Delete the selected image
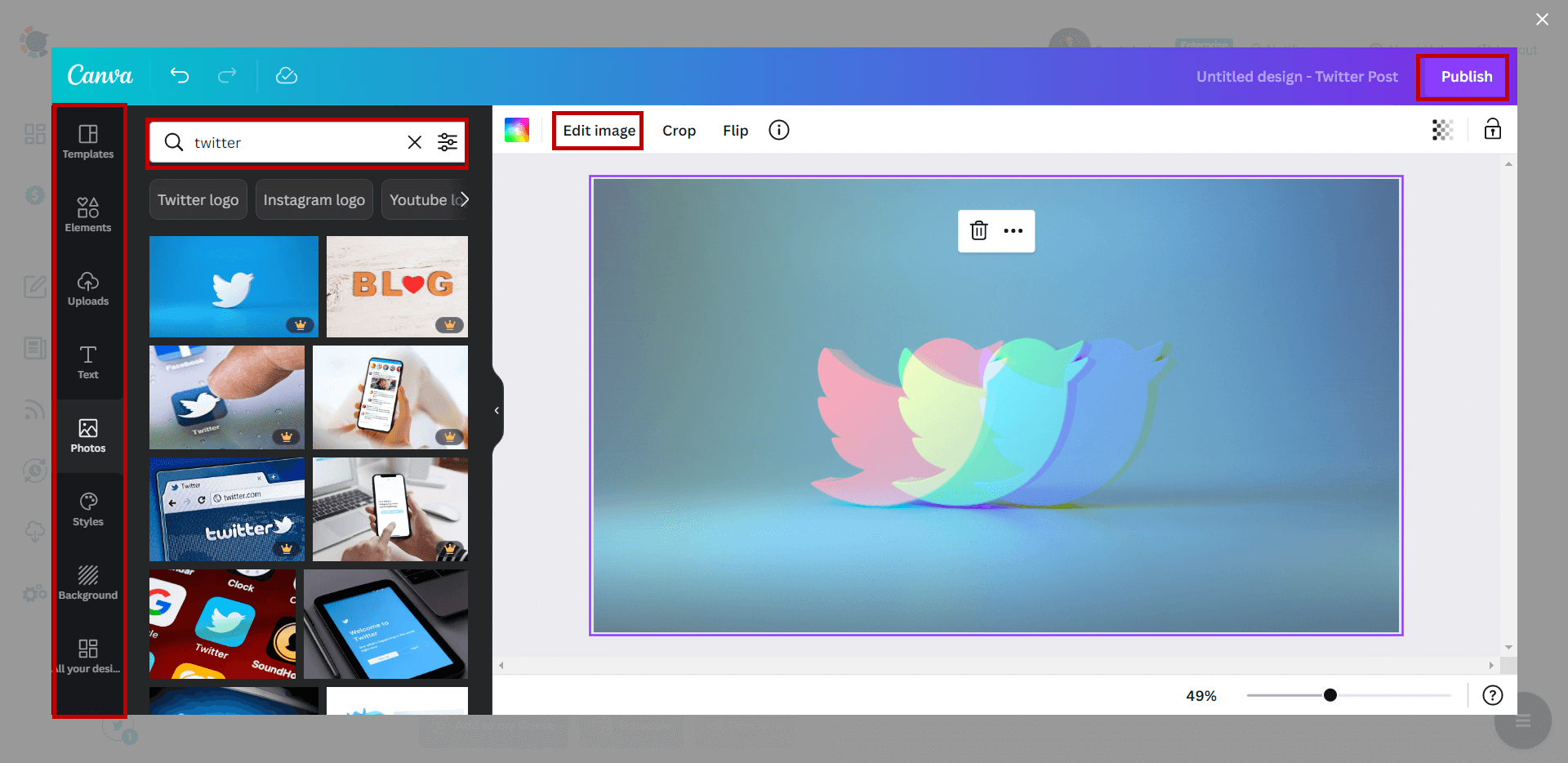 point(979,230)
